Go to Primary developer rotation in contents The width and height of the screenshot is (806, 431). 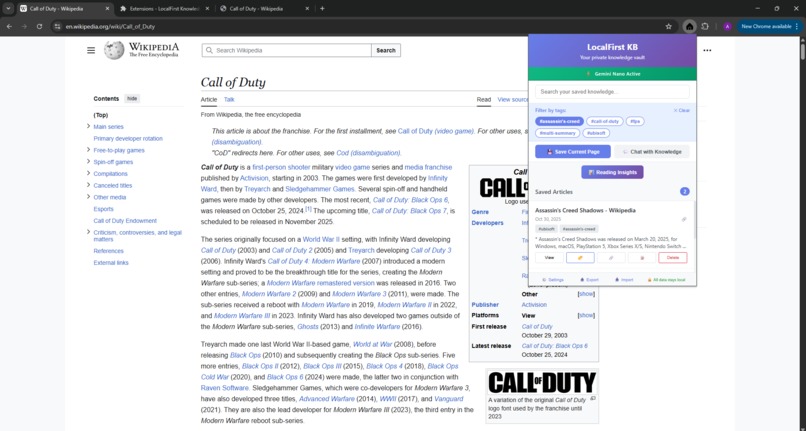coord(128,138)
